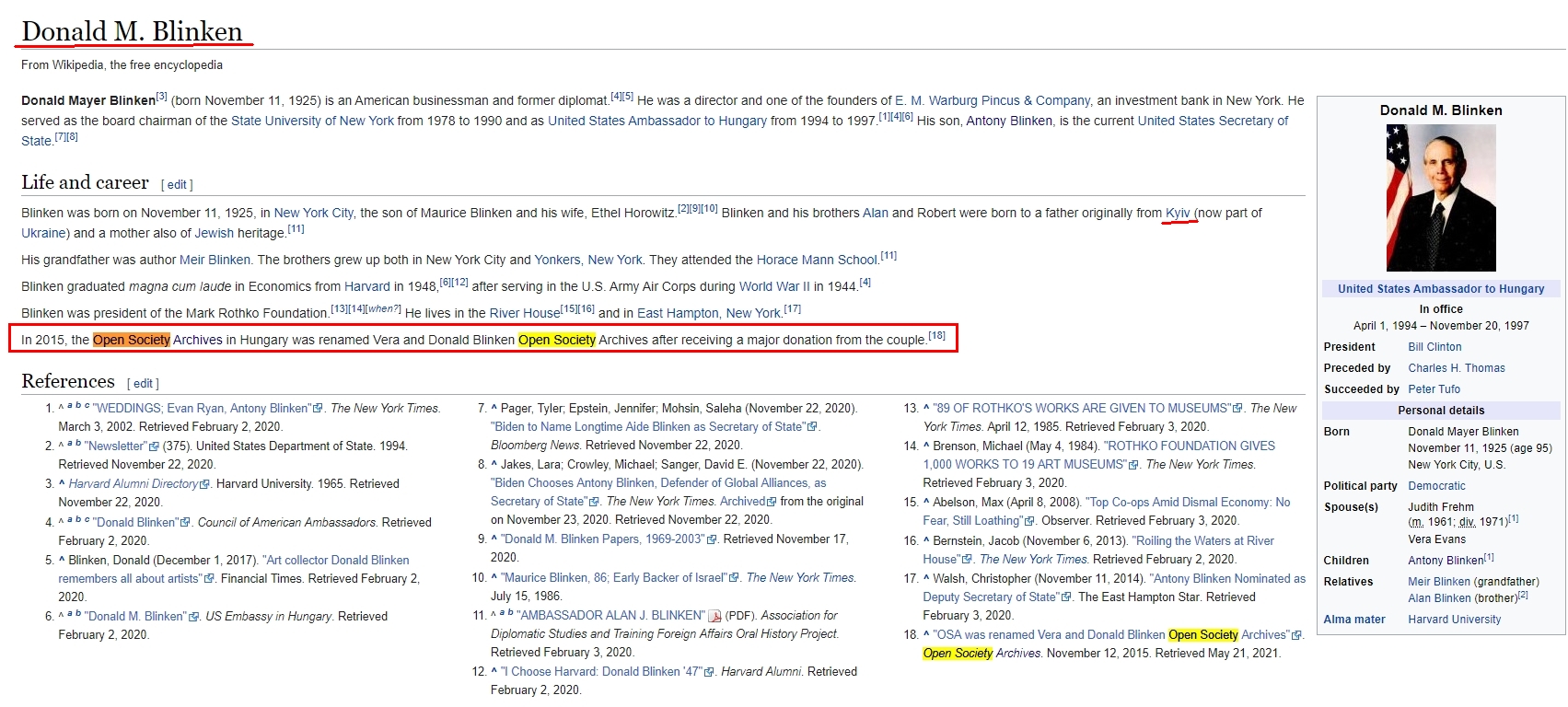Open the Antony Blinken link in the intro paragraph

click(1009, 121)
